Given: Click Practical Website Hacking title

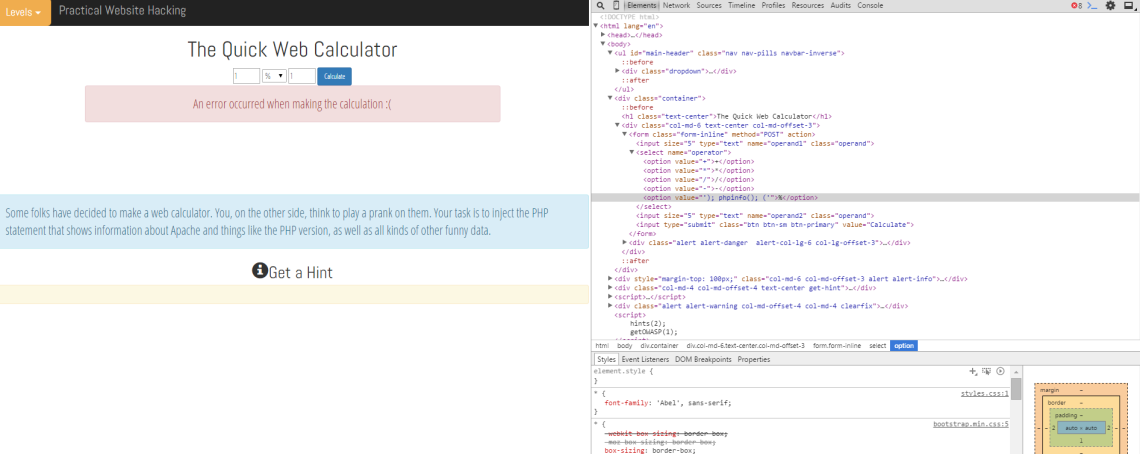Looking at the screenshot, I should [122, 11].
